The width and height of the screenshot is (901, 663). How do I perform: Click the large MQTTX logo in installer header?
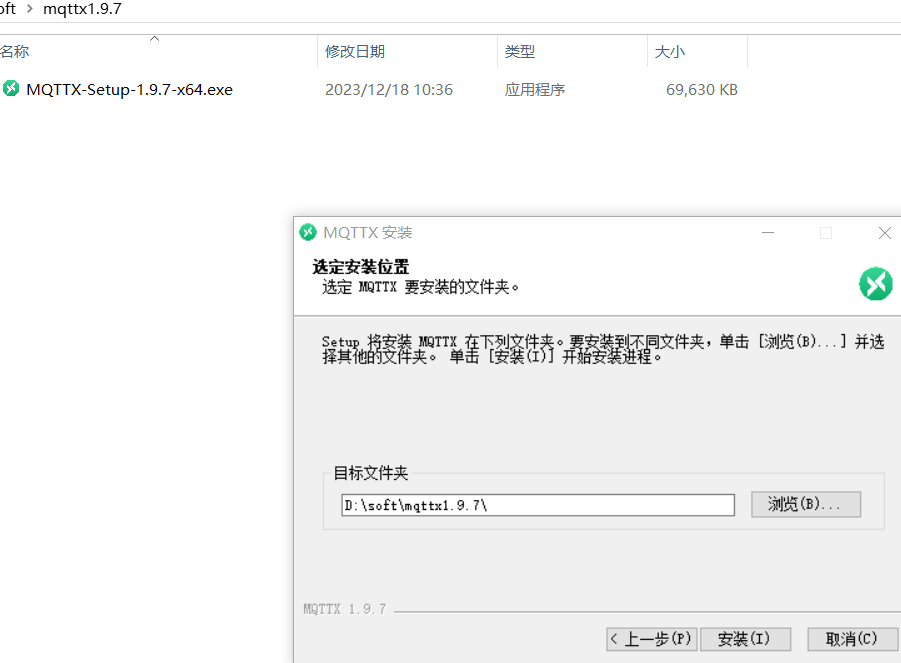876,283
